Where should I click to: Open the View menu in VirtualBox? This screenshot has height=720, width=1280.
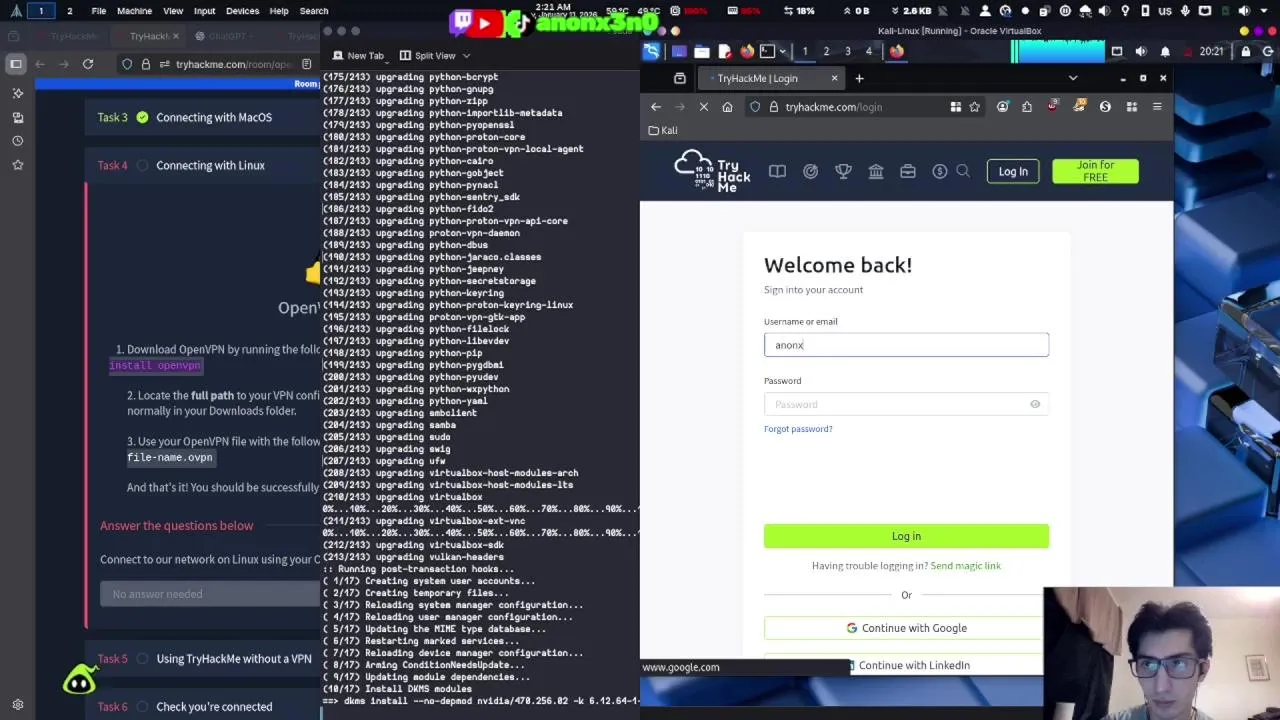click(173, 11)
